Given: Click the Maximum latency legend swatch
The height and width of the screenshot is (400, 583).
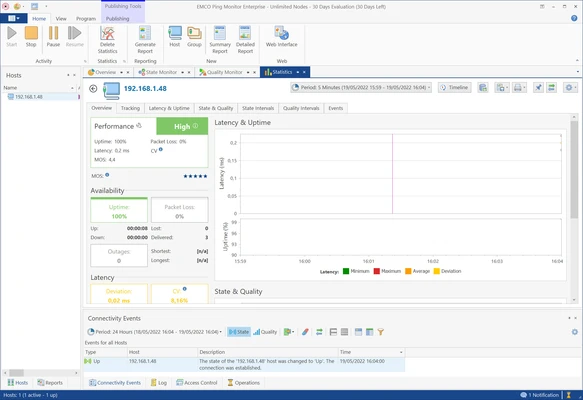Looking at the screenshot, I should (x=377, y=271).
